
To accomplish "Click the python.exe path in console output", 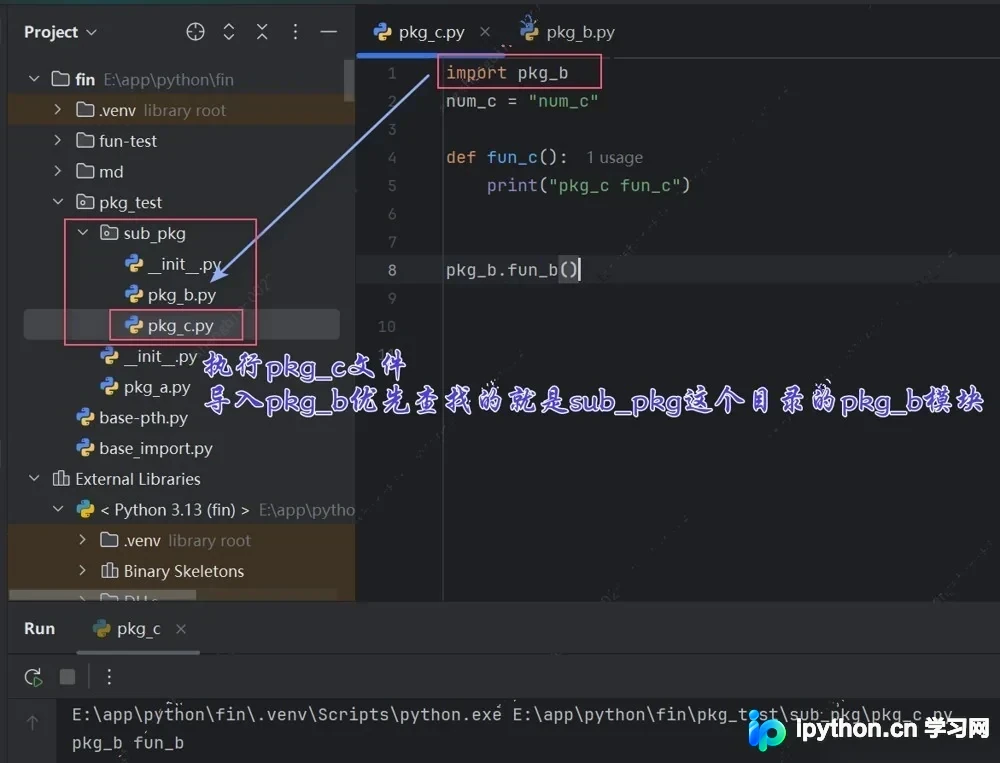I will coord(286,714).
